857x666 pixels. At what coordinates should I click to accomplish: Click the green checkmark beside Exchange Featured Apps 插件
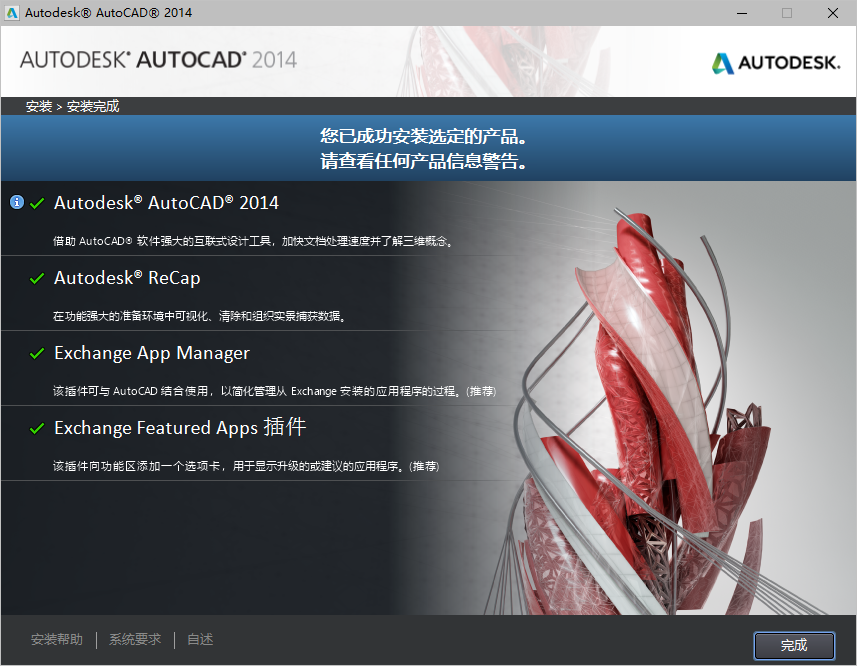[37, 428]
